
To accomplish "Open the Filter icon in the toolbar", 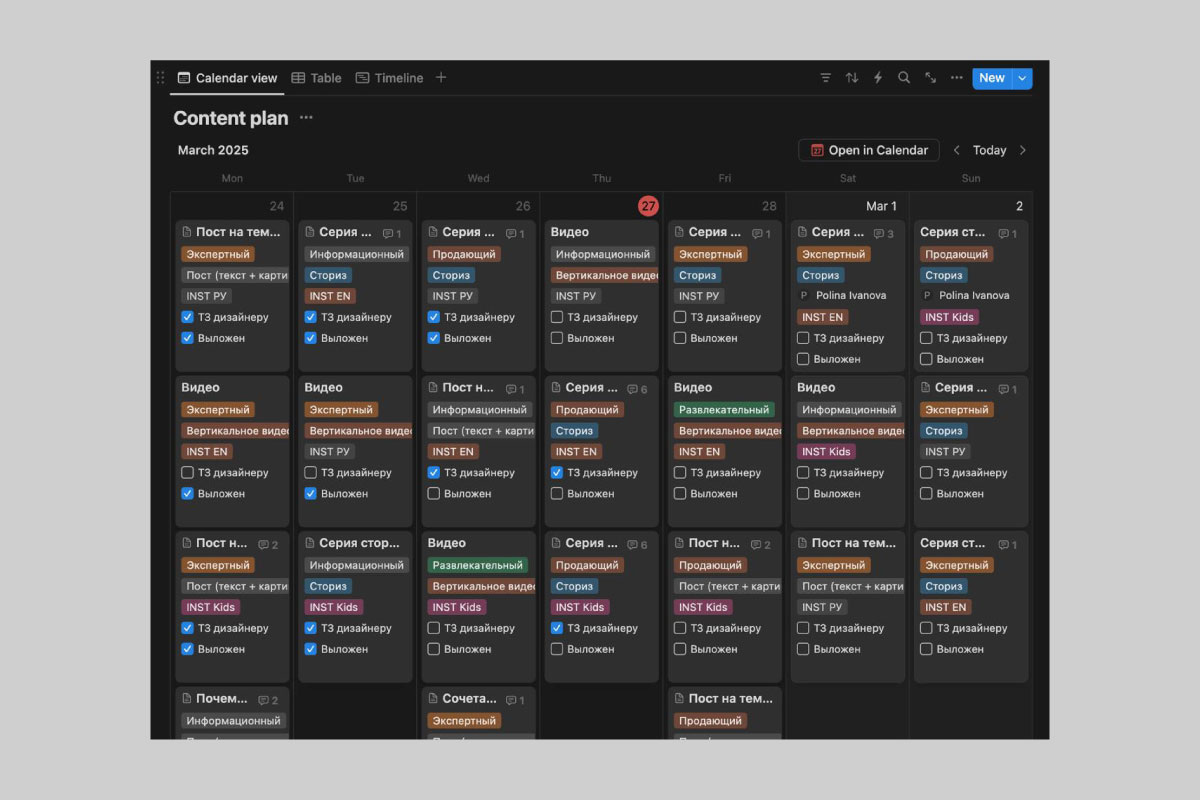I will click(825, 78).
